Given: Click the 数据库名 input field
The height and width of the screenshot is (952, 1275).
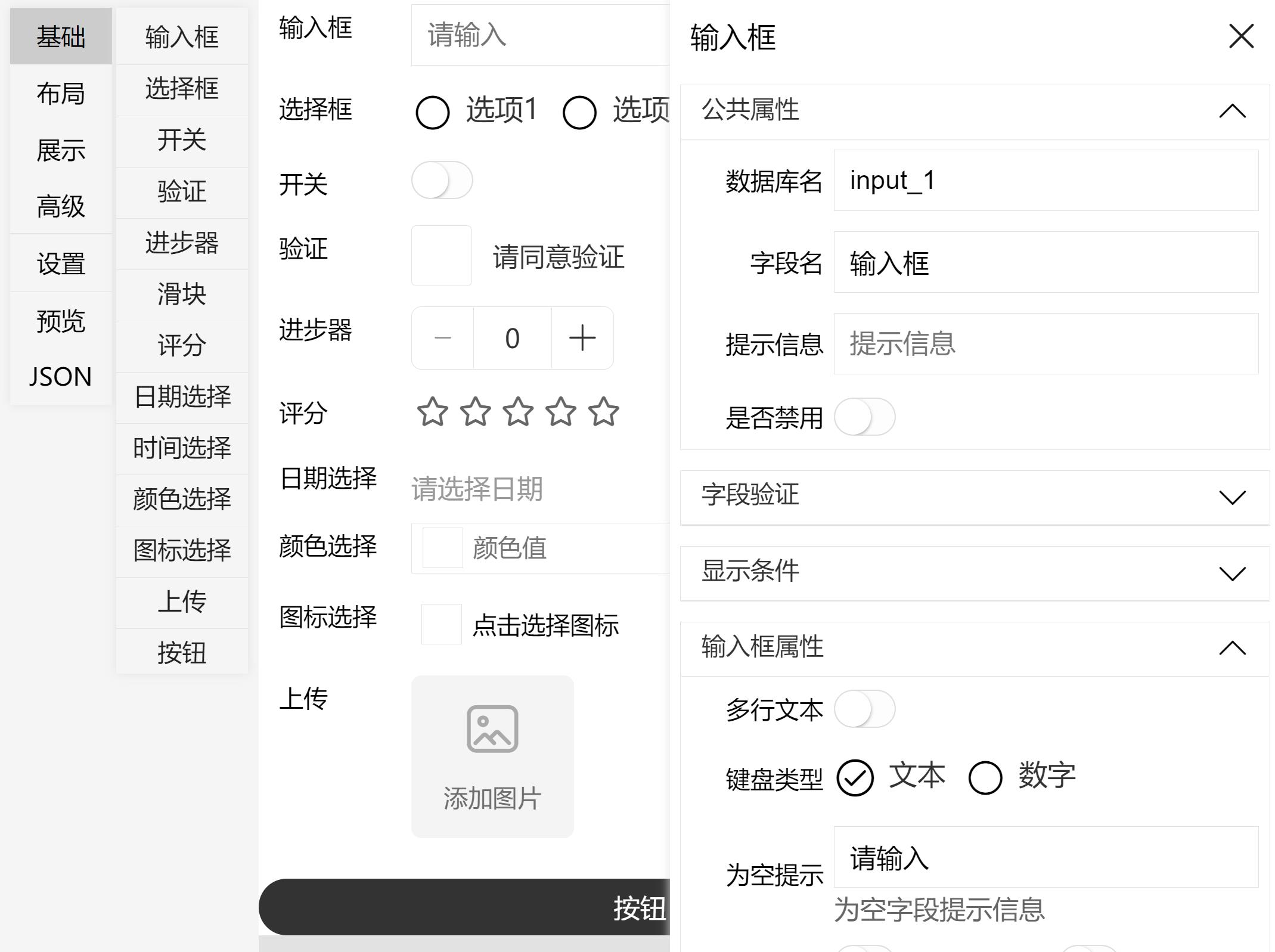Looking at the screenshot, I should pos(1045,181).
